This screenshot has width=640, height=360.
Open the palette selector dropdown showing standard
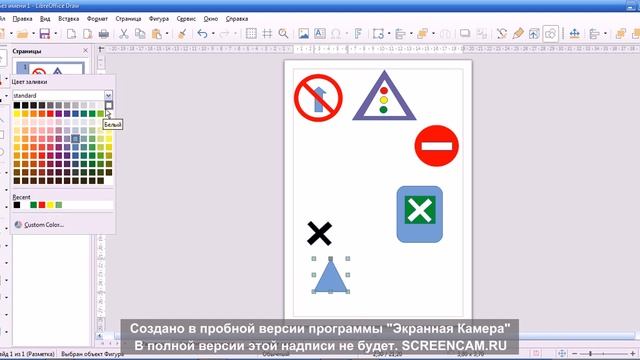108,95
